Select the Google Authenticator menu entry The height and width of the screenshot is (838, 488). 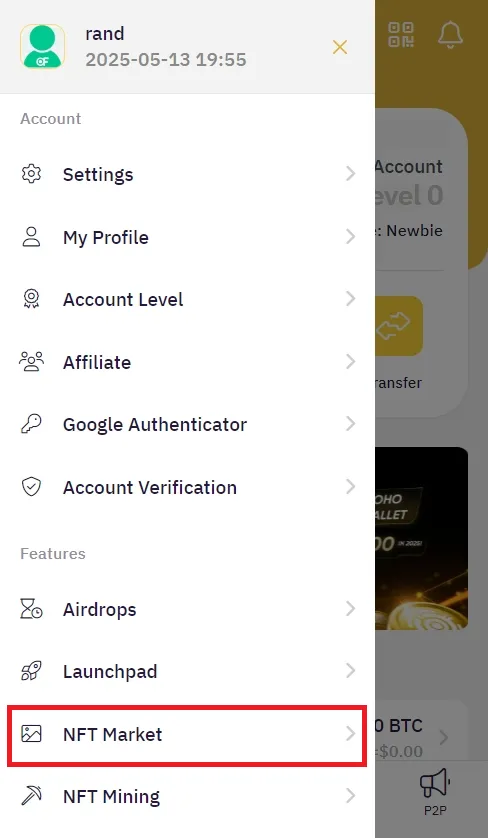click(x=187, y=424)
